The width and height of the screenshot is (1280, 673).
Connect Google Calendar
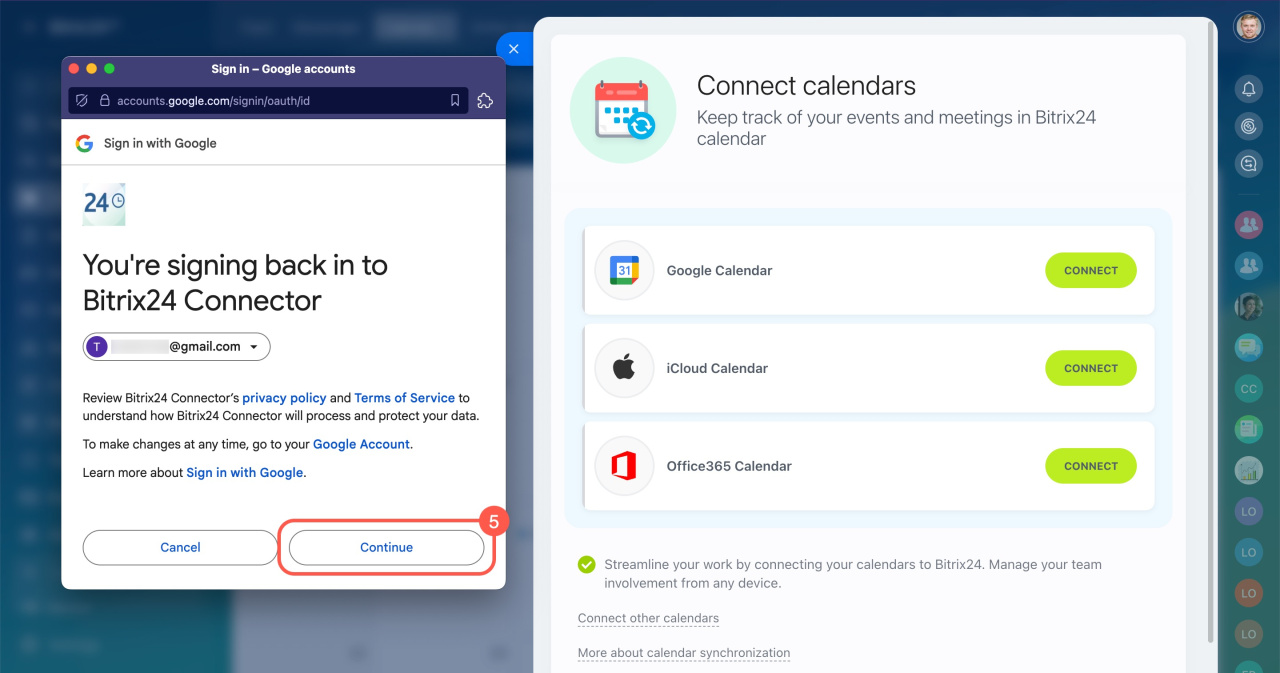1091,270
